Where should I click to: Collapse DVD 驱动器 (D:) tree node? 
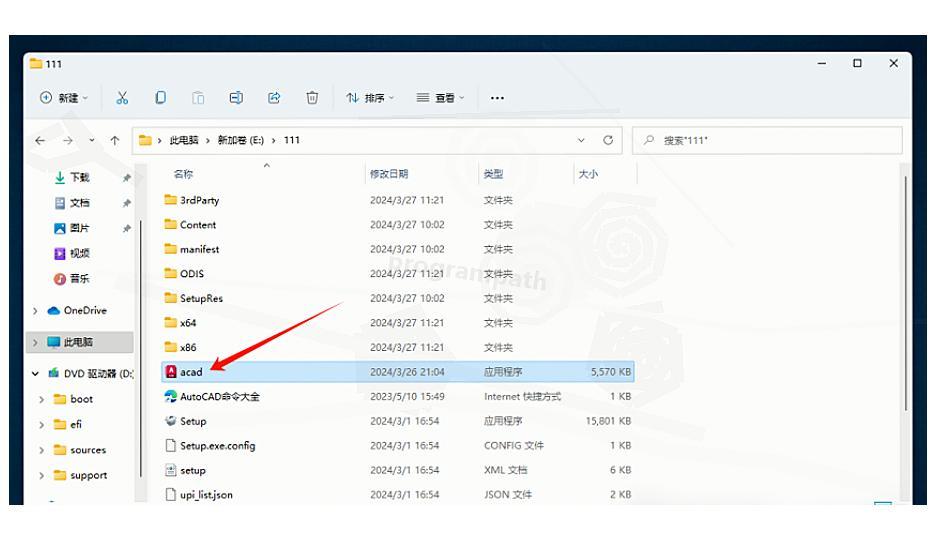(x=35, y=374)
